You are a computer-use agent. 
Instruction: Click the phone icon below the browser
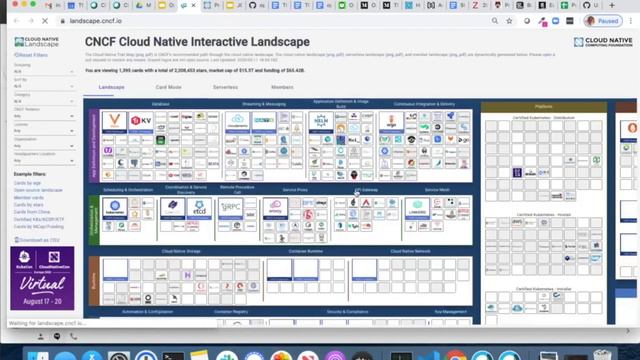click(73, 336)
